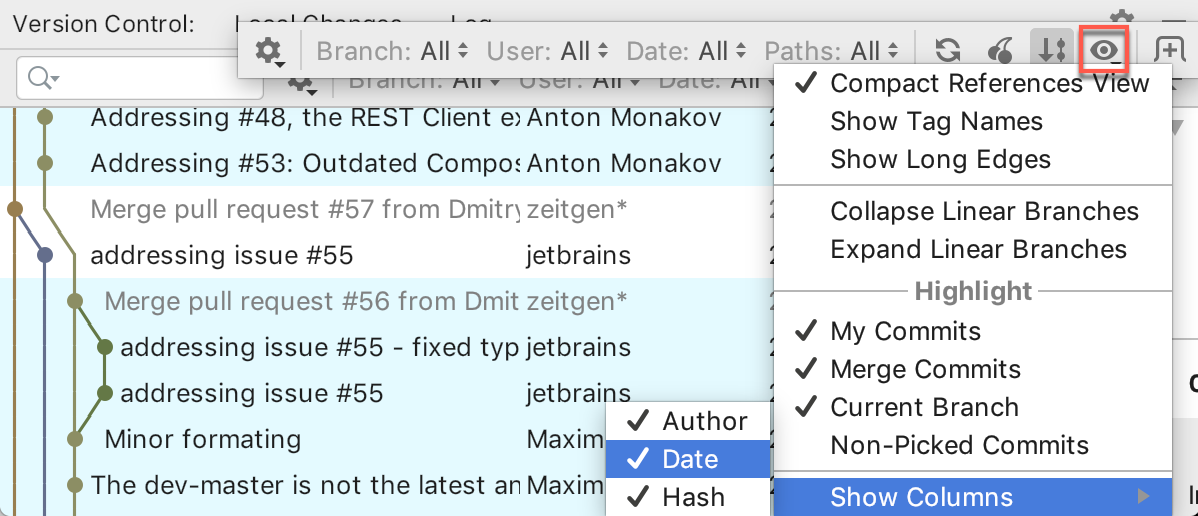Open the gear settings in floating toolbar

tap(270, 51)
